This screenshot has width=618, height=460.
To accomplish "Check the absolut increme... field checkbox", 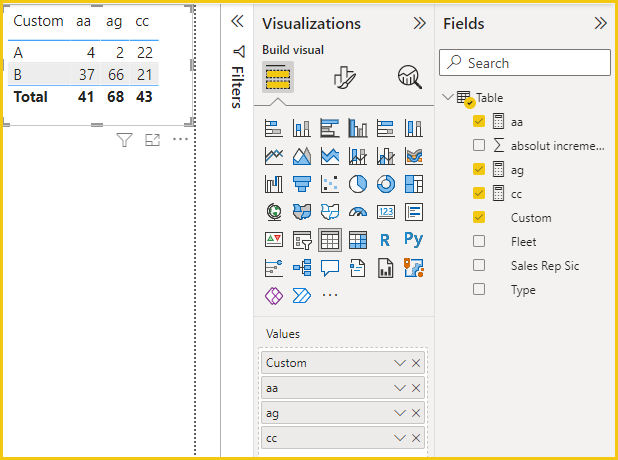I will 479,145.
